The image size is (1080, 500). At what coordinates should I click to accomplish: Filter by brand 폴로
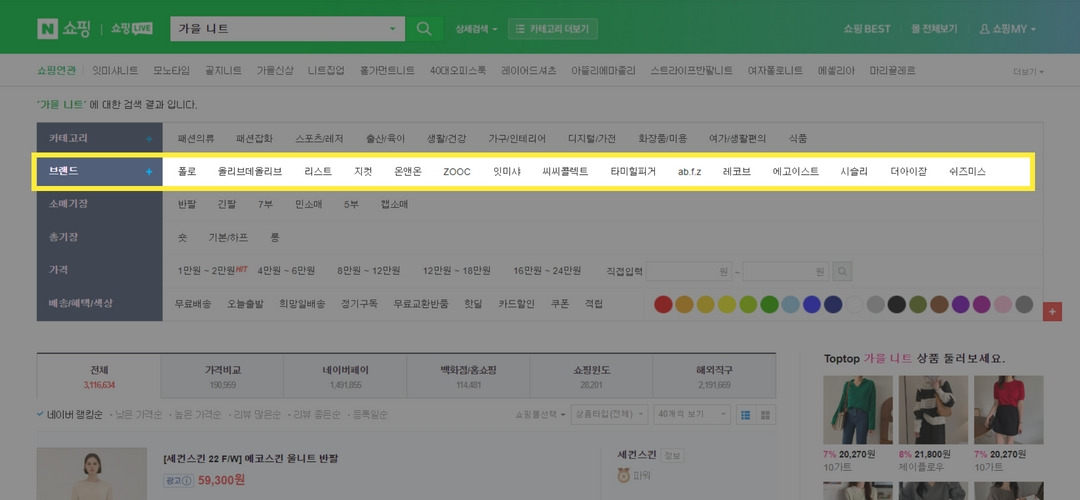click(187, 171)
